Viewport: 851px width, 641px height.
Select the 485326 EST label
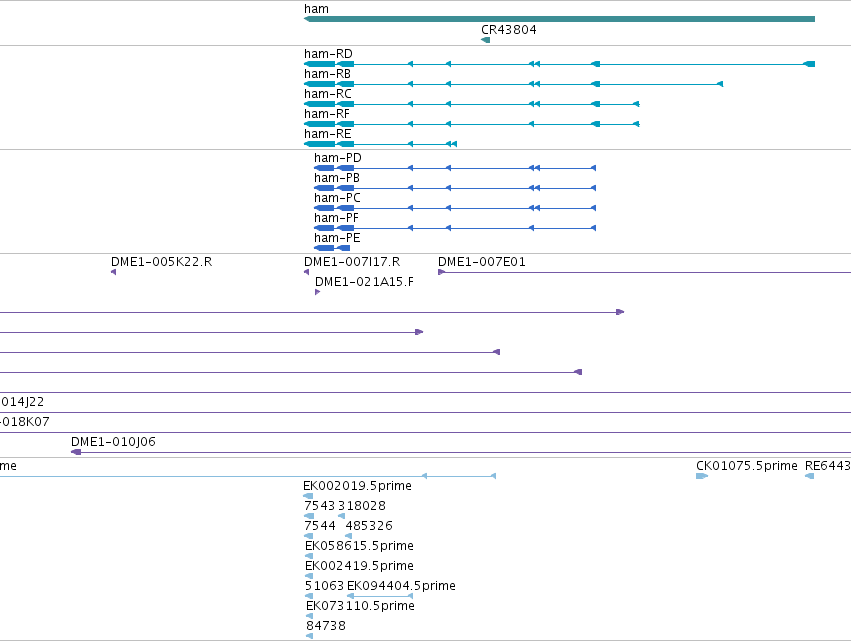pyautogui.click(x=369, y=526)
